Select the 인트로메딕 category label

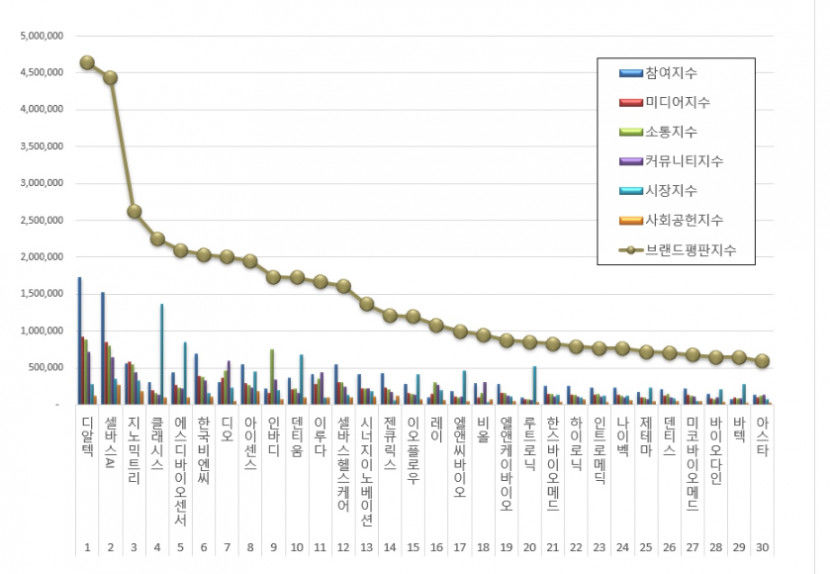600,450
